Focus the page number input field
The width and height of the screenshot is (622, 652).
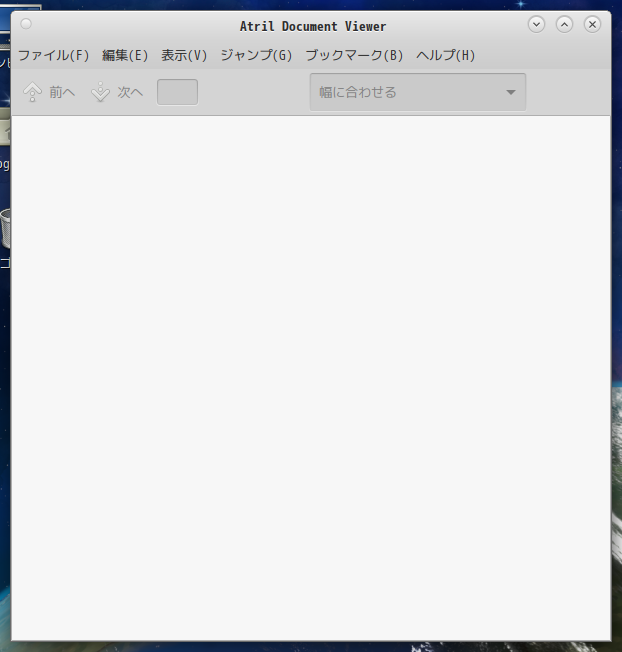[x=178, y=92]
